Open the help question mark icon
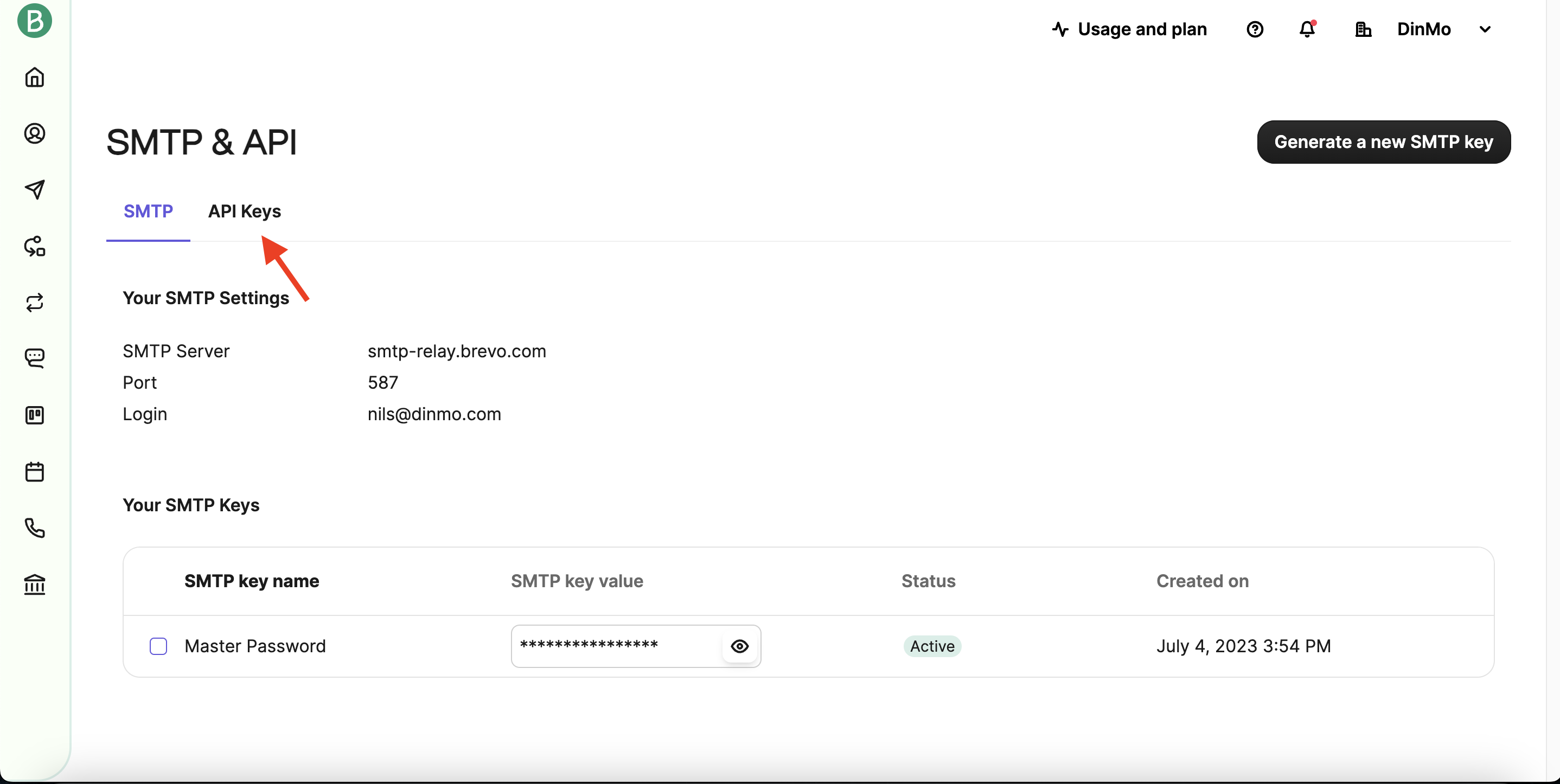Viewport: 1560px width, 784px height. 1255,29
